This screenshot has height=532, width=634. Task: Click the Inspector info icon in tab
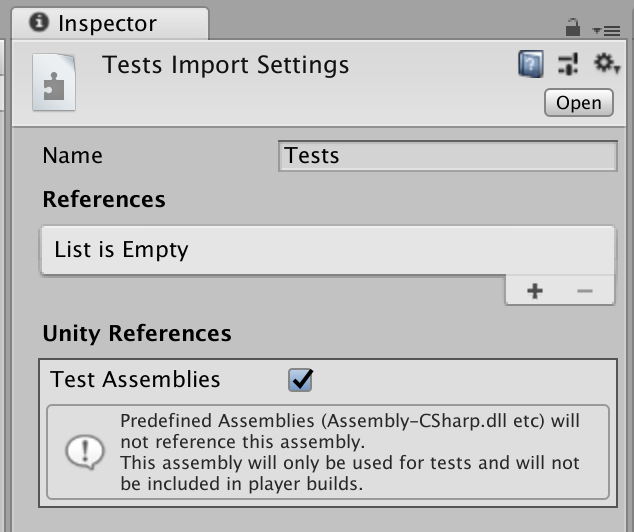point(39,22)
